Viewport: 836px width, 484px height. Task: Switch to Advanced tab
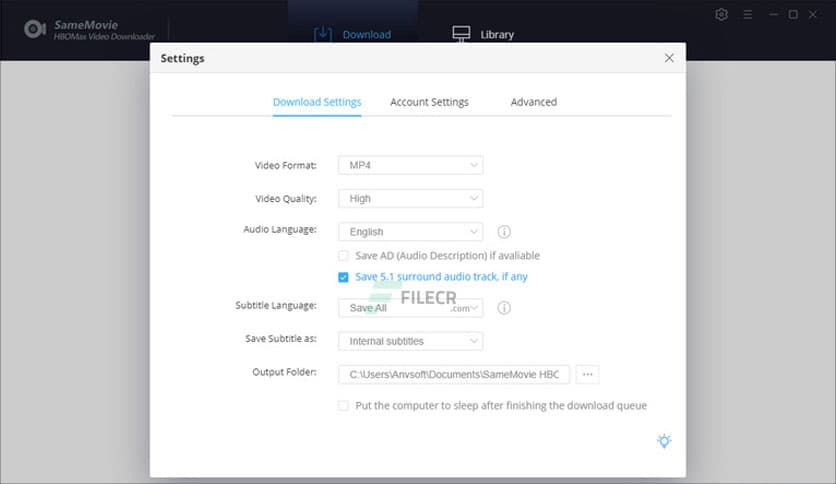[534, 102]
